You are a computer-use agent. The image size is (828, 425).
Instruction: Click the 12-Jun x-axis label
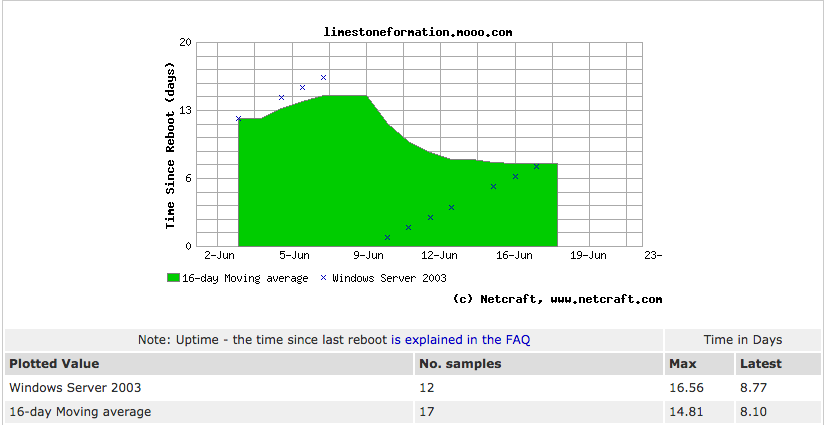439,256
